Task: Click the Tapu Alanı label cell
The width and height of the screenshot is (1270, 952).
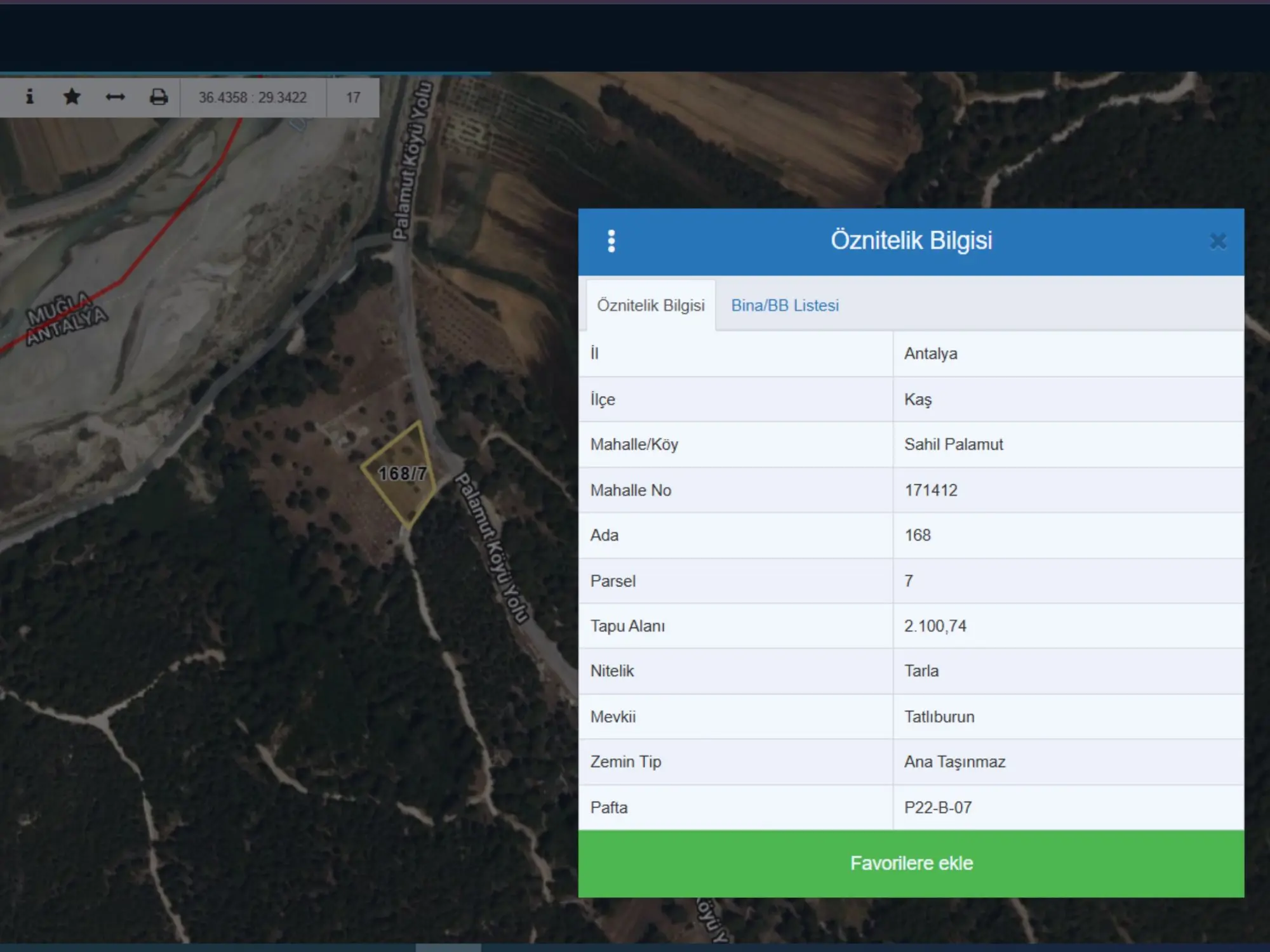Action: click(735, 626)
